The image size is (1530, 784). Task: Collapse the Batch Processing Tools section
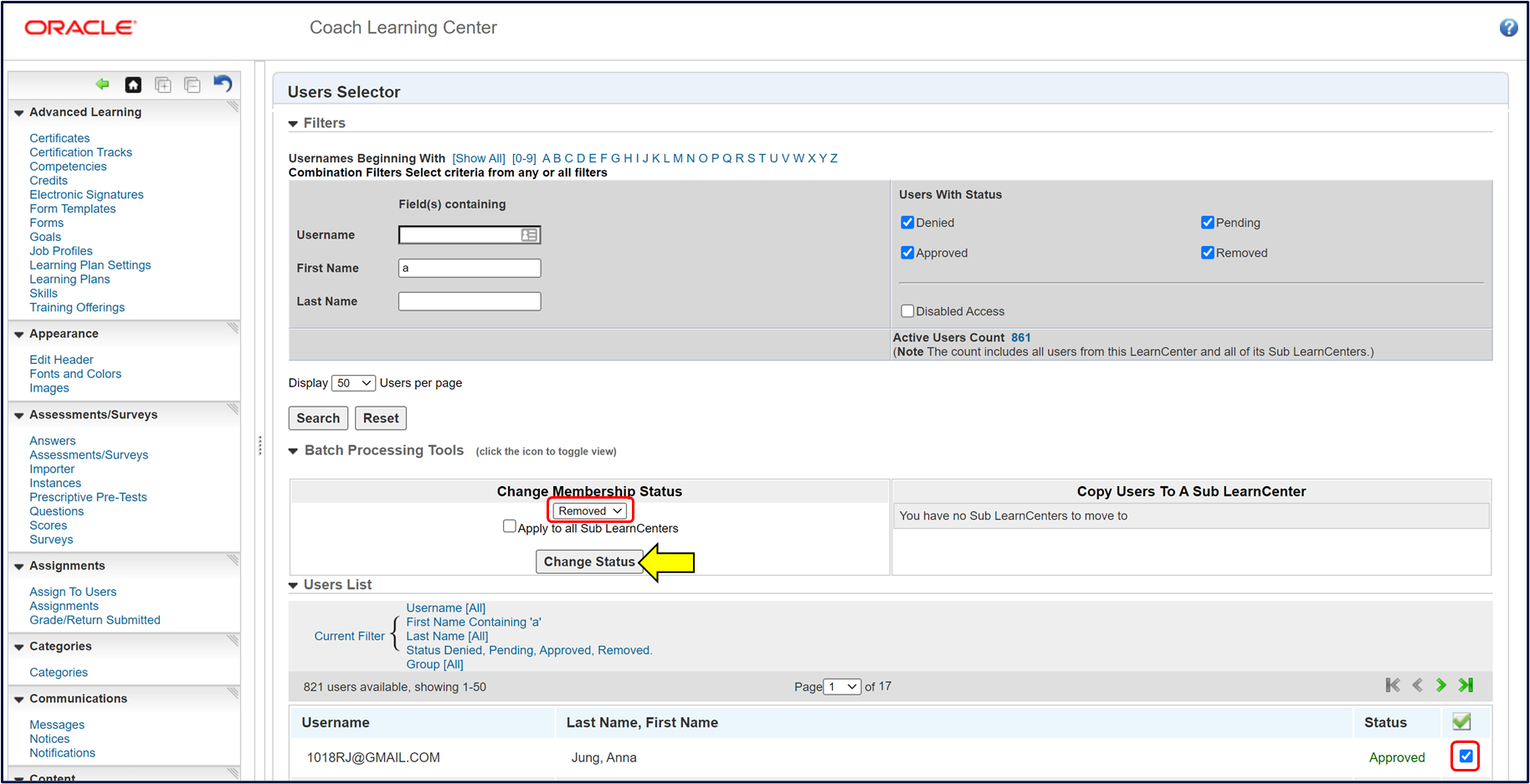293,451
